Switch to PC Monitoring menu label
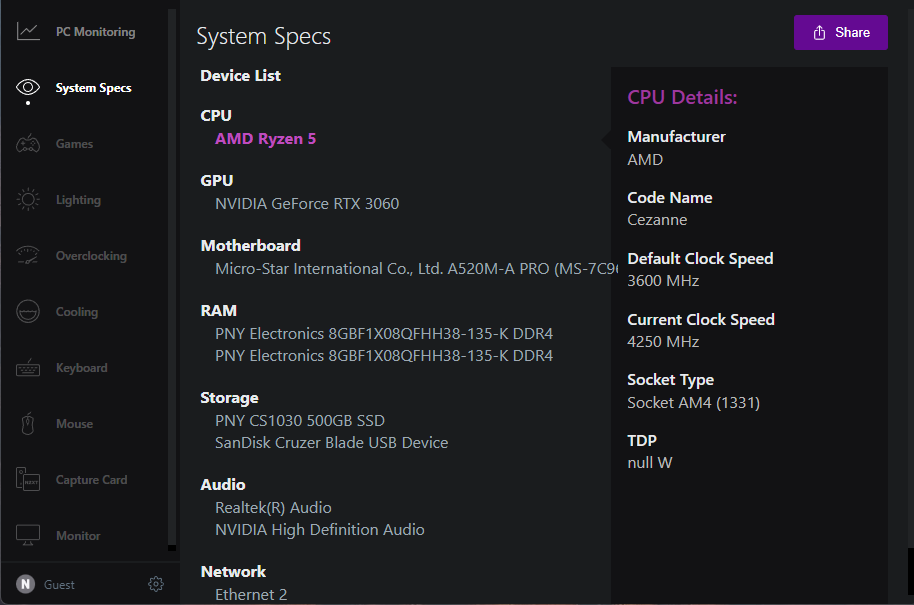 tap(96, 32)
